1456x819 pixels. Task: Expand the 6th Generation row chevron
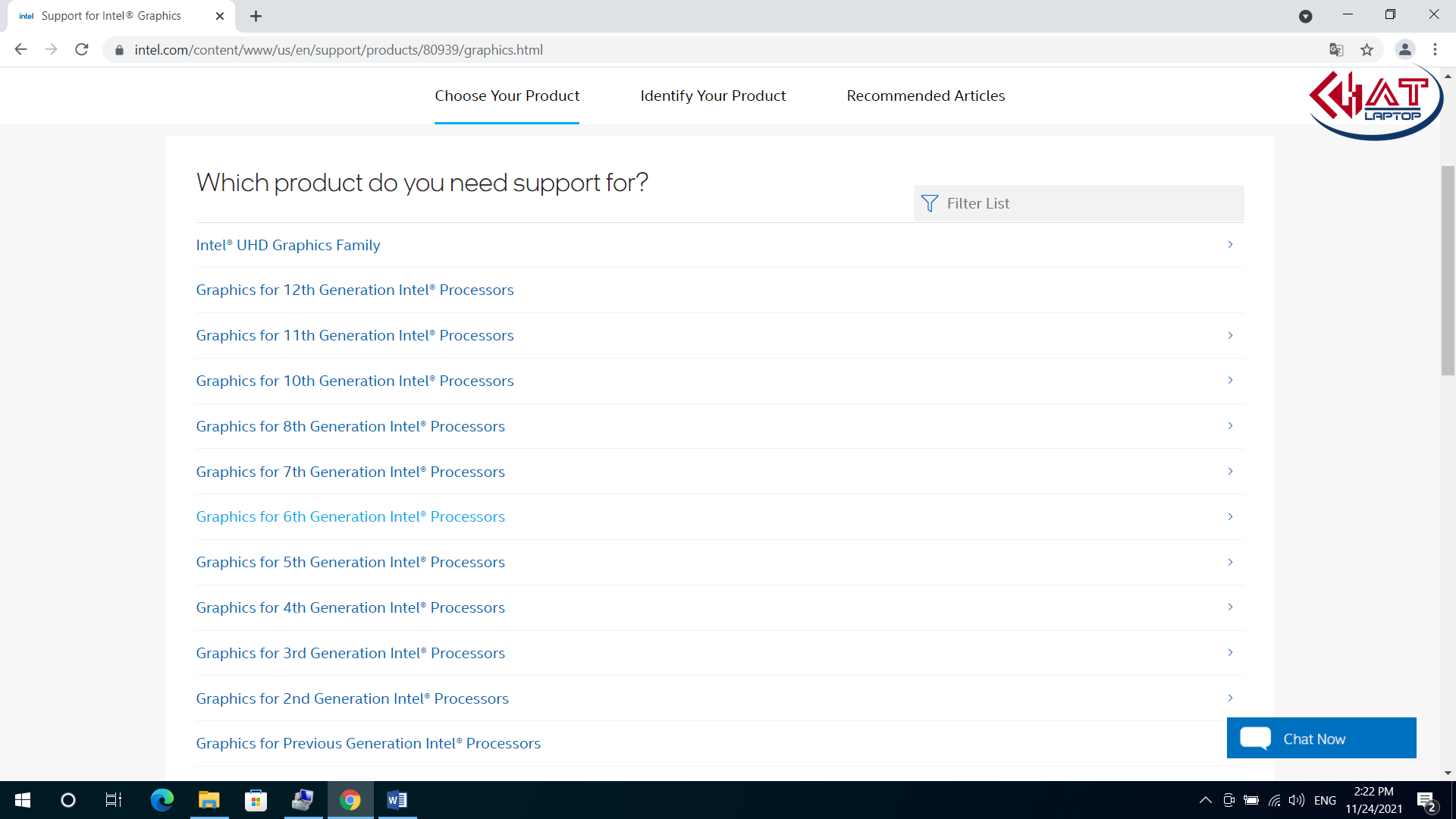pos(1230,516)
